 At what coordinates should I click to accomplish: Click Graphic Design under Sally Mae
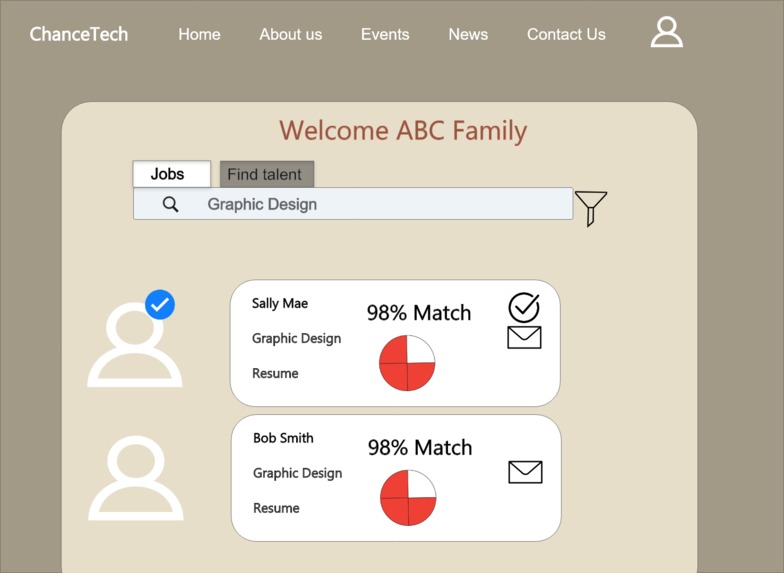click(x=296, y=338)
